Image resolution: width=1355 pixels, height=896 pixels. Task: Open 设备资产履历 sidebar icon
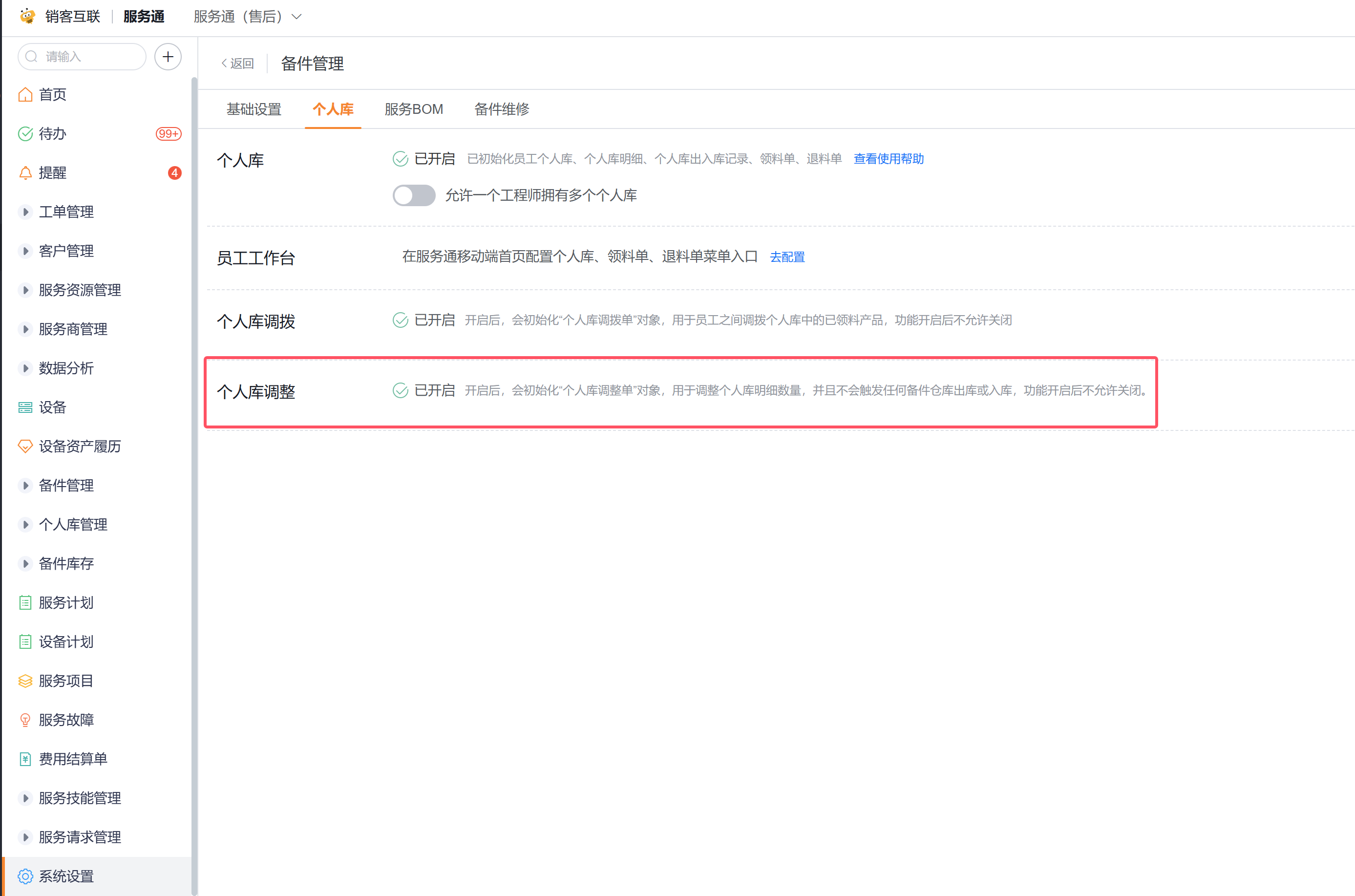[x=25, y=446]
